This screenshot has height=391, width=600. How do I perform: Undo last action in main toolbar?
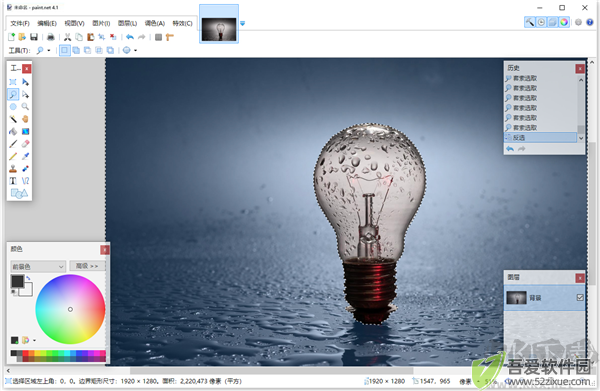click(130, 37)
